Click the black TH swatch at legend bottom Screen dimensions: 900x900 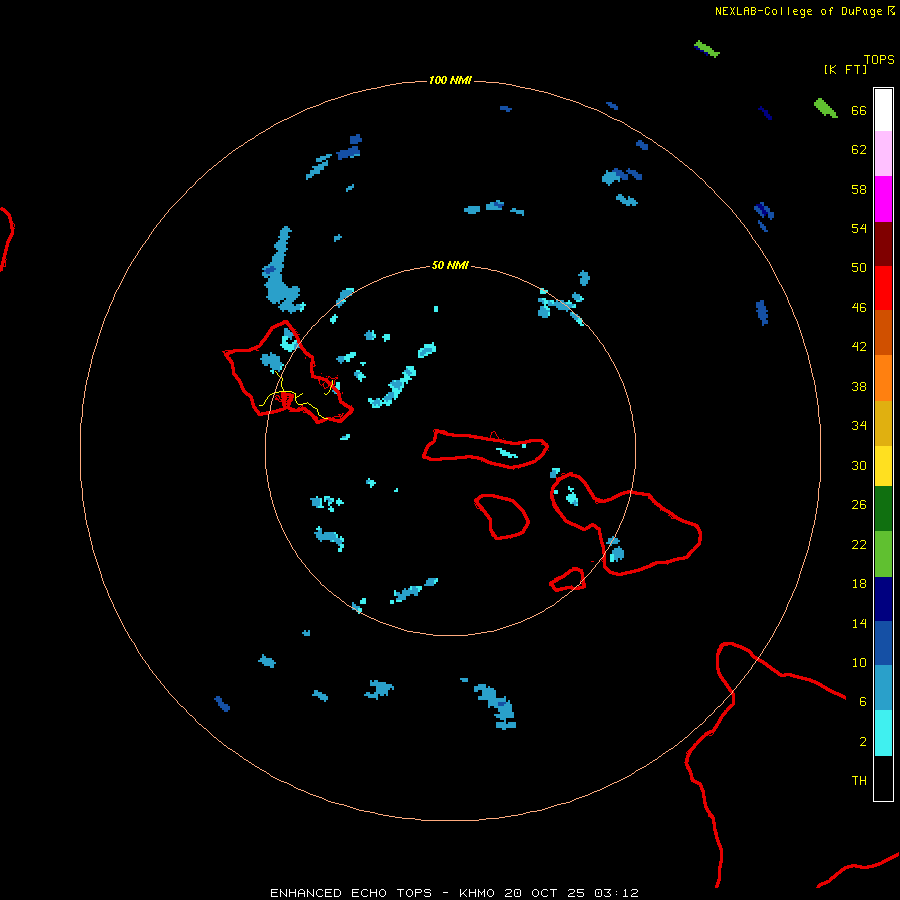(x=883, y=777)
